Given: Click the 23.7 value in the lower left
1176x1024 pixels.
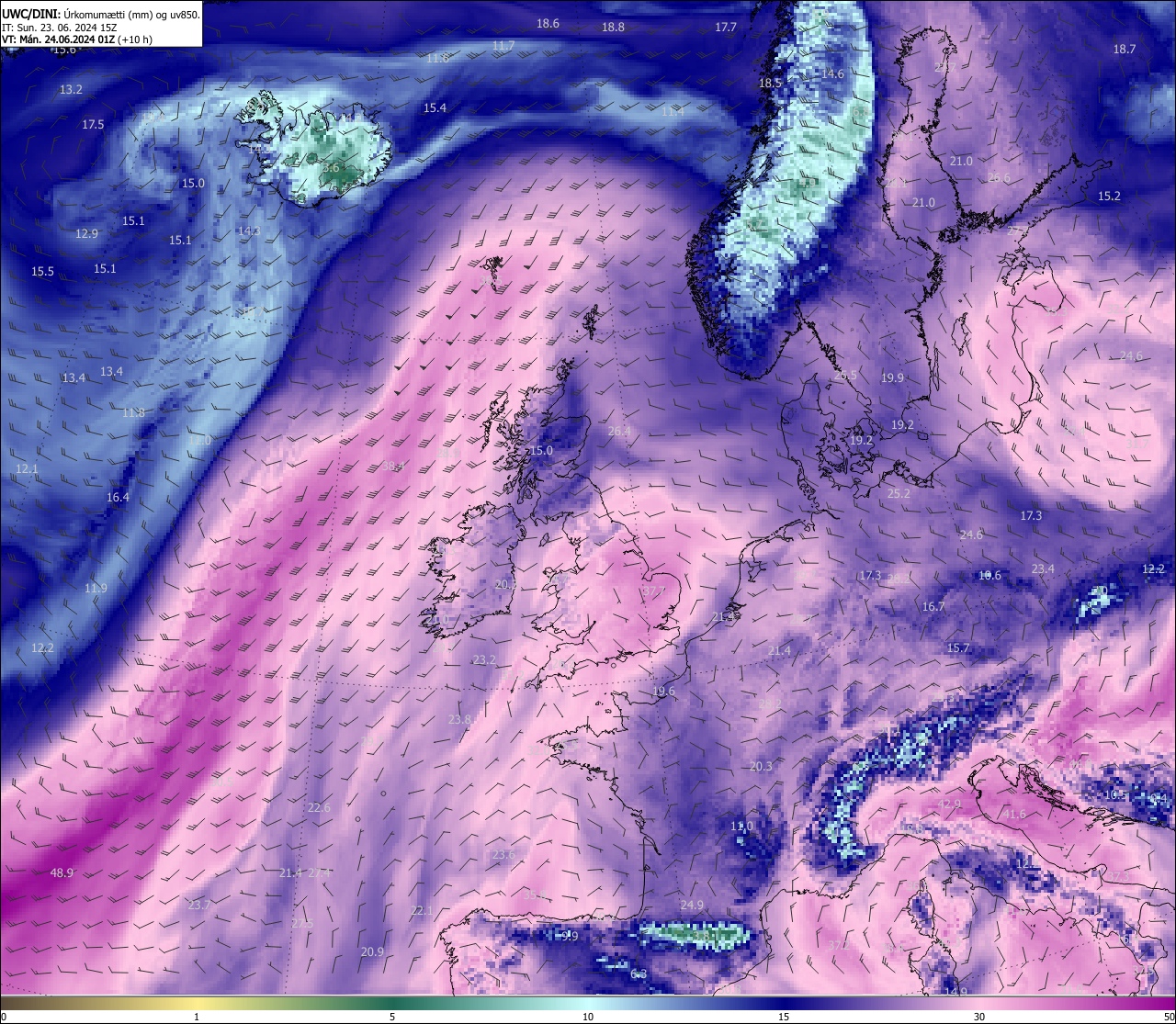Looking at the screenshot, I should pos(198,905).
